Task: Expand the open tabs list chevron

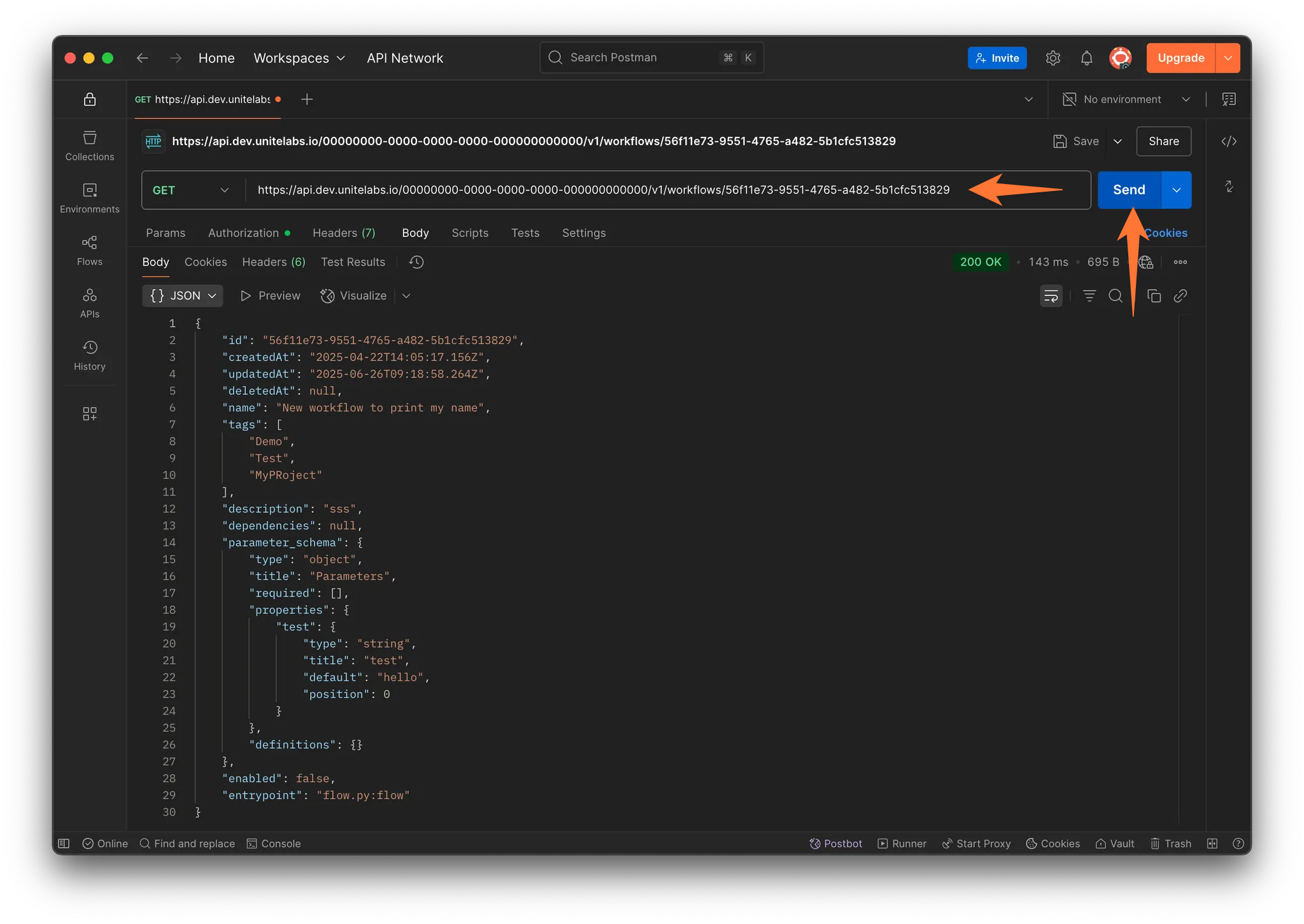Action: click(1028, 99)
